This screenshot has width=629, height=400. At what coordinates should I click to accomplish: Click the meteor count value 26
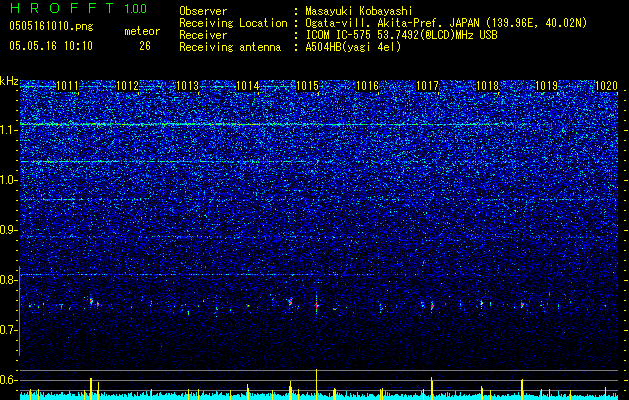pyautogui.click(x=145, y=46)
